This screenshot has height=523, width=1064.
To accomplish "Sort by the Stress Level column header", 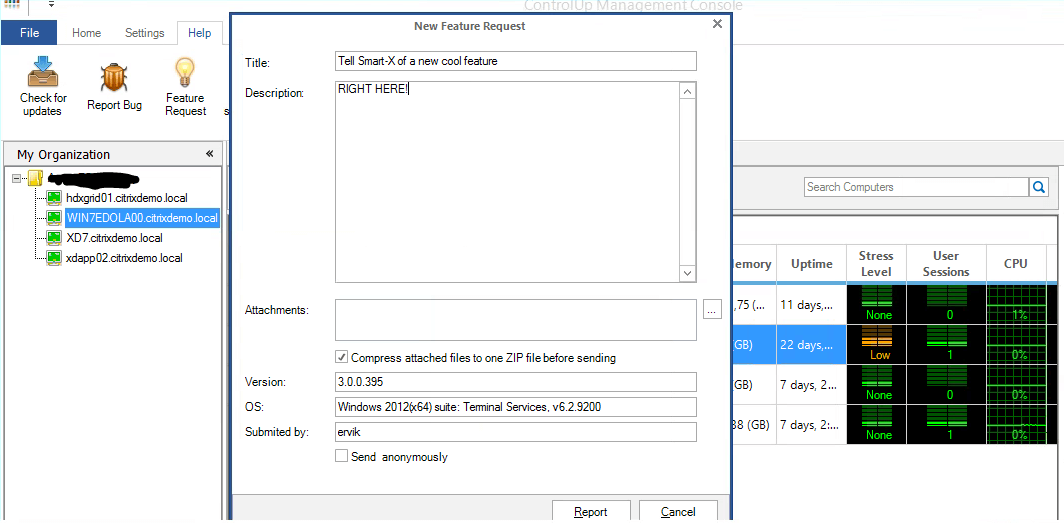I will (875, 264).
